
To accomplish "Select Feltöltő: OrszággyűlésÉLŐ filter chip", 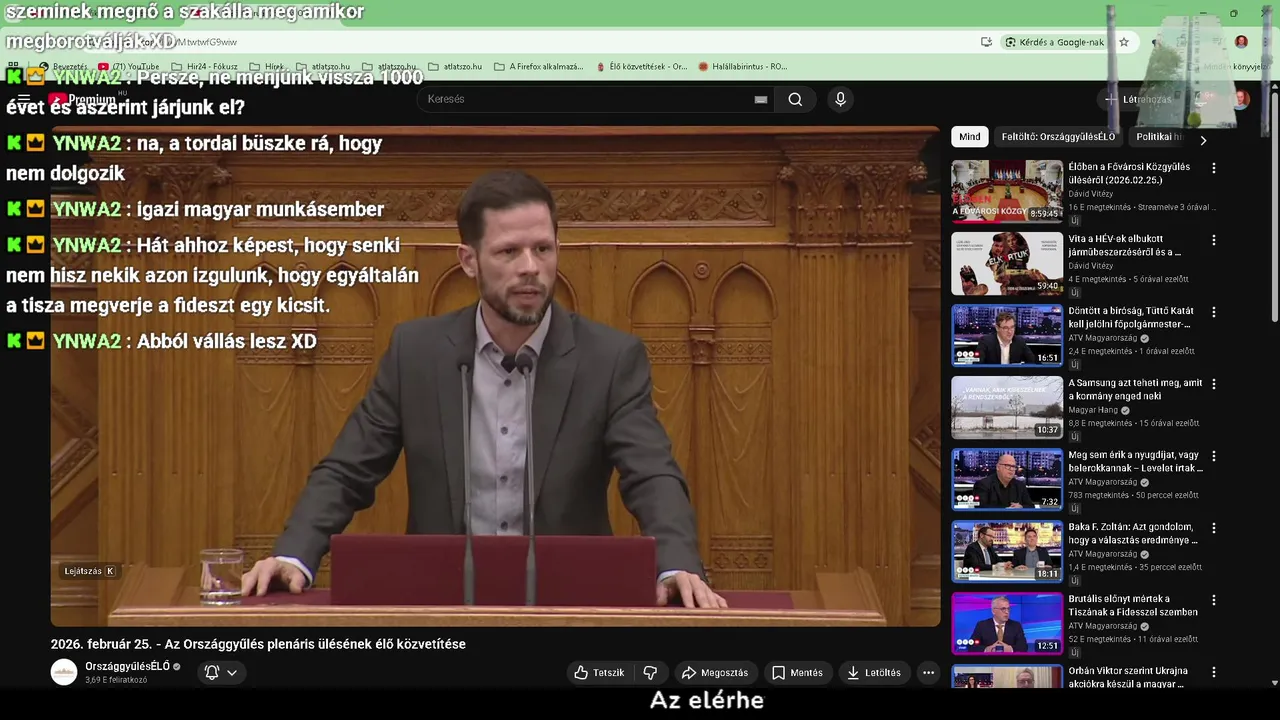I will [x=1058, y=137].
